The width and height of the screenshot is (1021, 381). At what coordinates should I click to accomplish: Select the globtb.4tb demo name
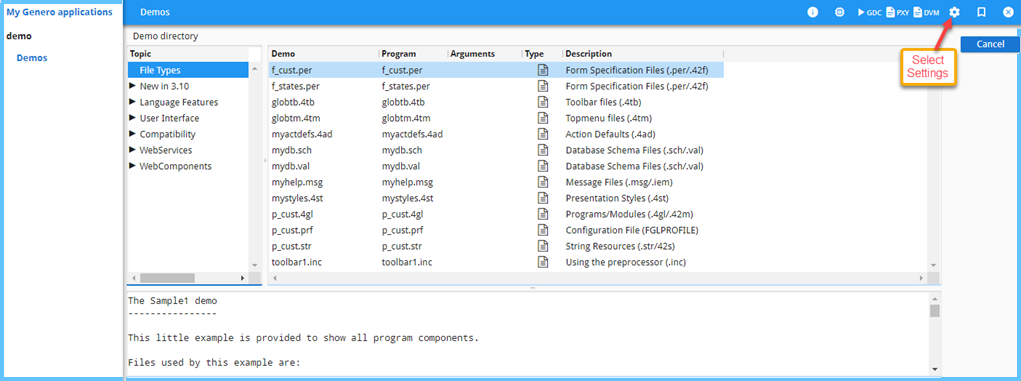coord(293,102)
